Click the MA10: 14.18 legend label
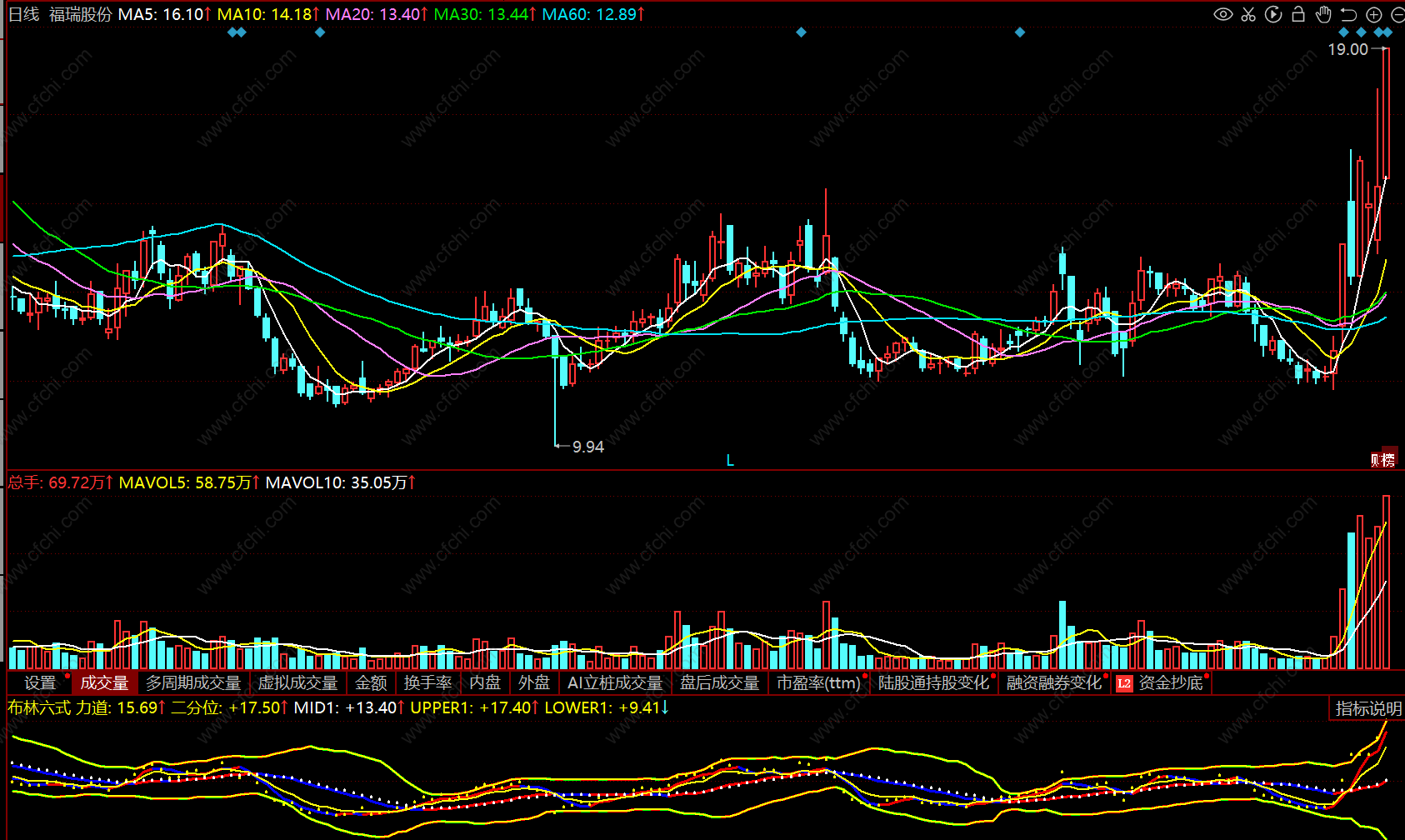 click(x=268, y=14)
